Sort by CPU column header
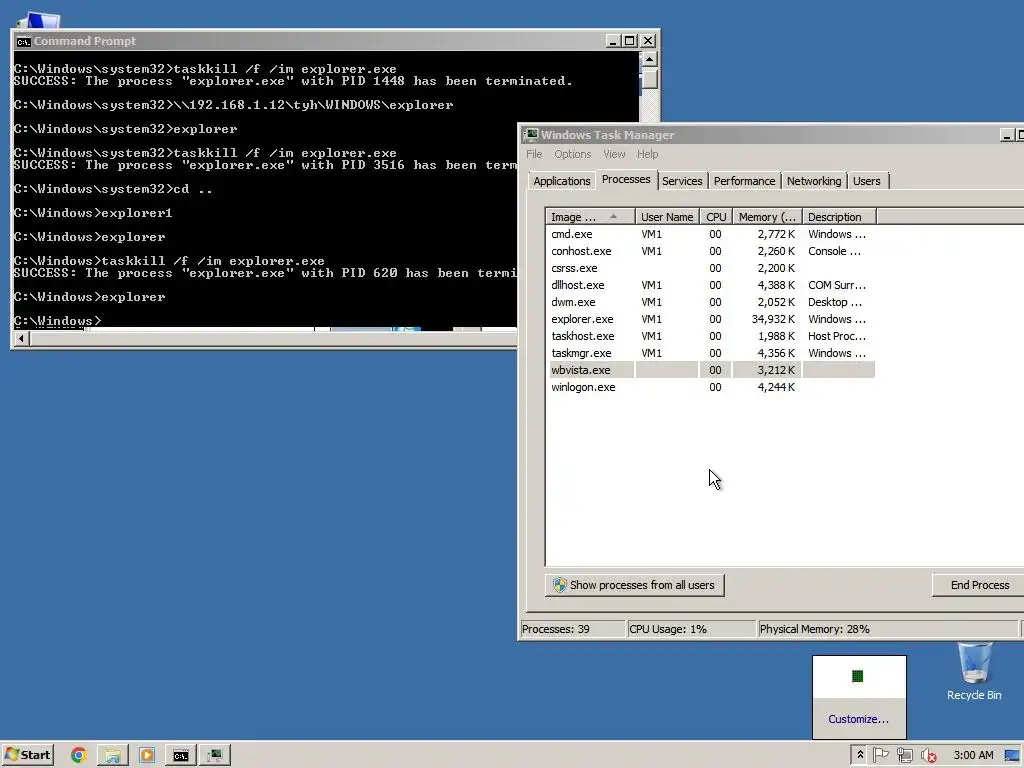Viewport: 1024px width, 768px height. pyautogui.click(x=716, y=217)
